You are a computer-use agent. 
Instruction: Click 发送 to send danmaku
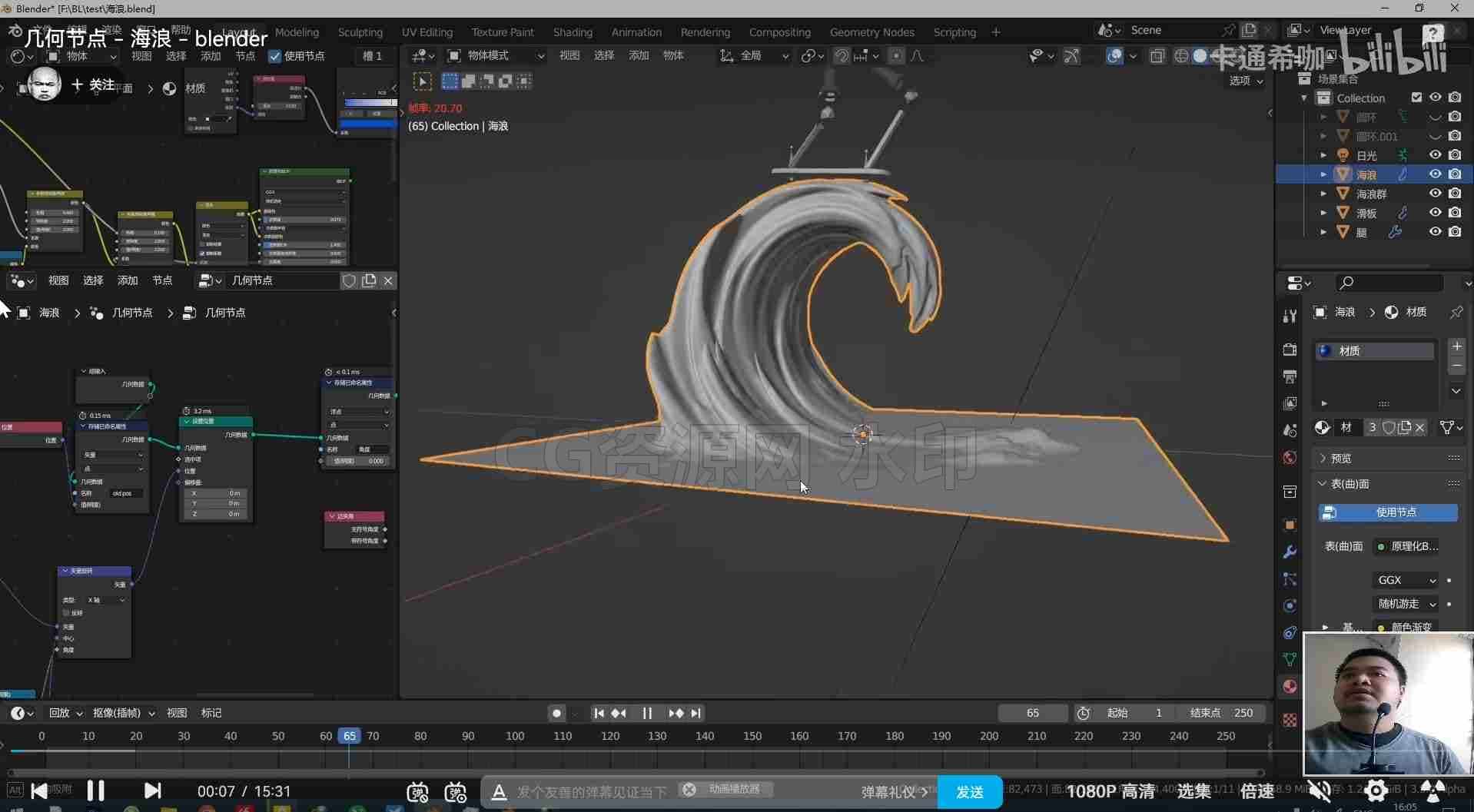tap(970, 792)
